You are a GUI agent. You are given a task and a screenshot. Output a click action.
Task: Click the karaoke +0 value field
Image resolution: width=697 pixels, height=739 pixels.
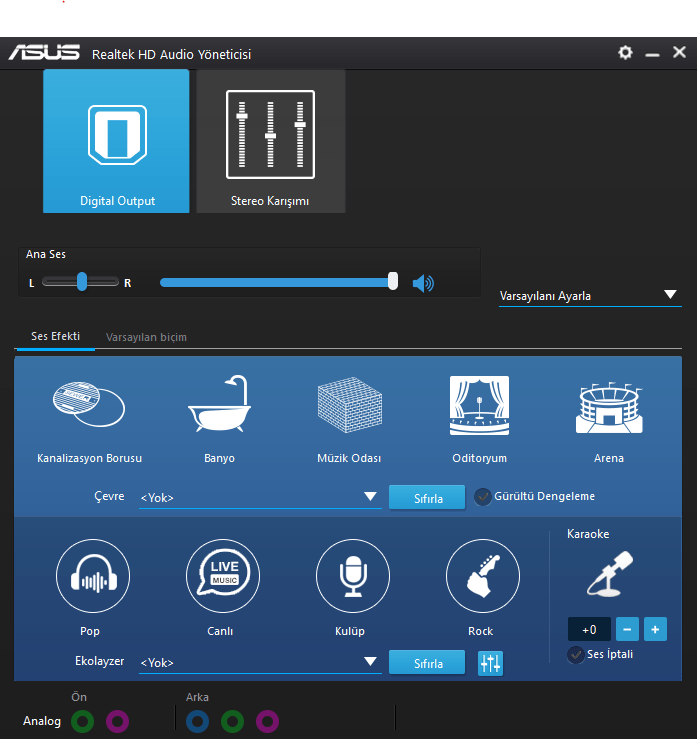(x=589, y=629)
